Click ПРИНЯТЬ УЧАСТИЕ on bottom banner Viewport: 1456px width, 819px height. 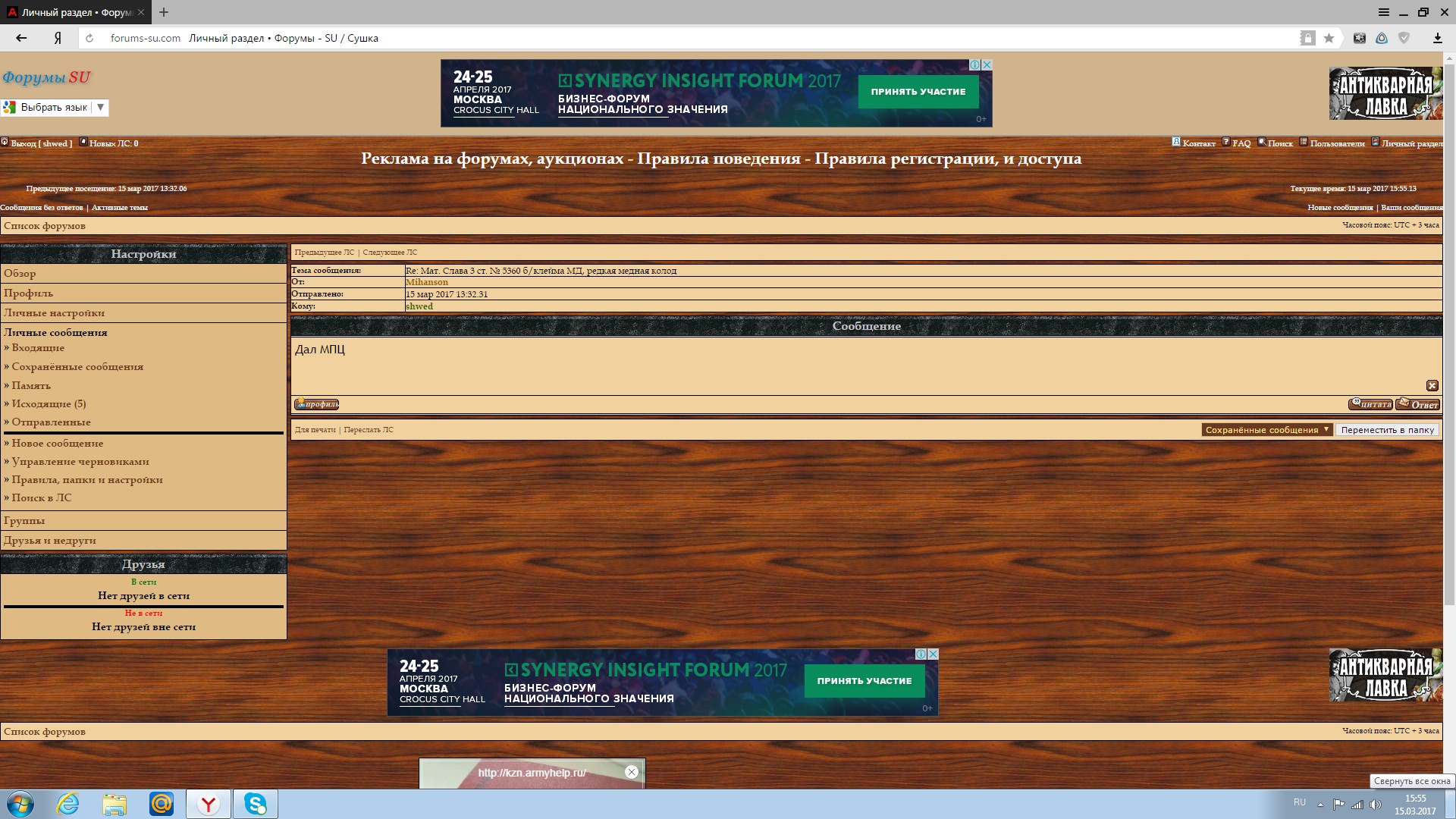point(864,681)
